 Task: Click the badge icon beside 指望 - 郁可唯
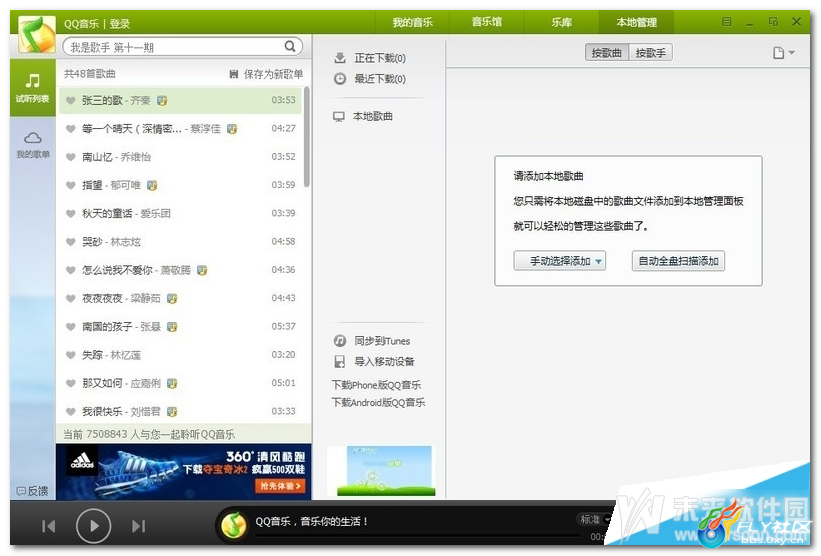[152, 185]
